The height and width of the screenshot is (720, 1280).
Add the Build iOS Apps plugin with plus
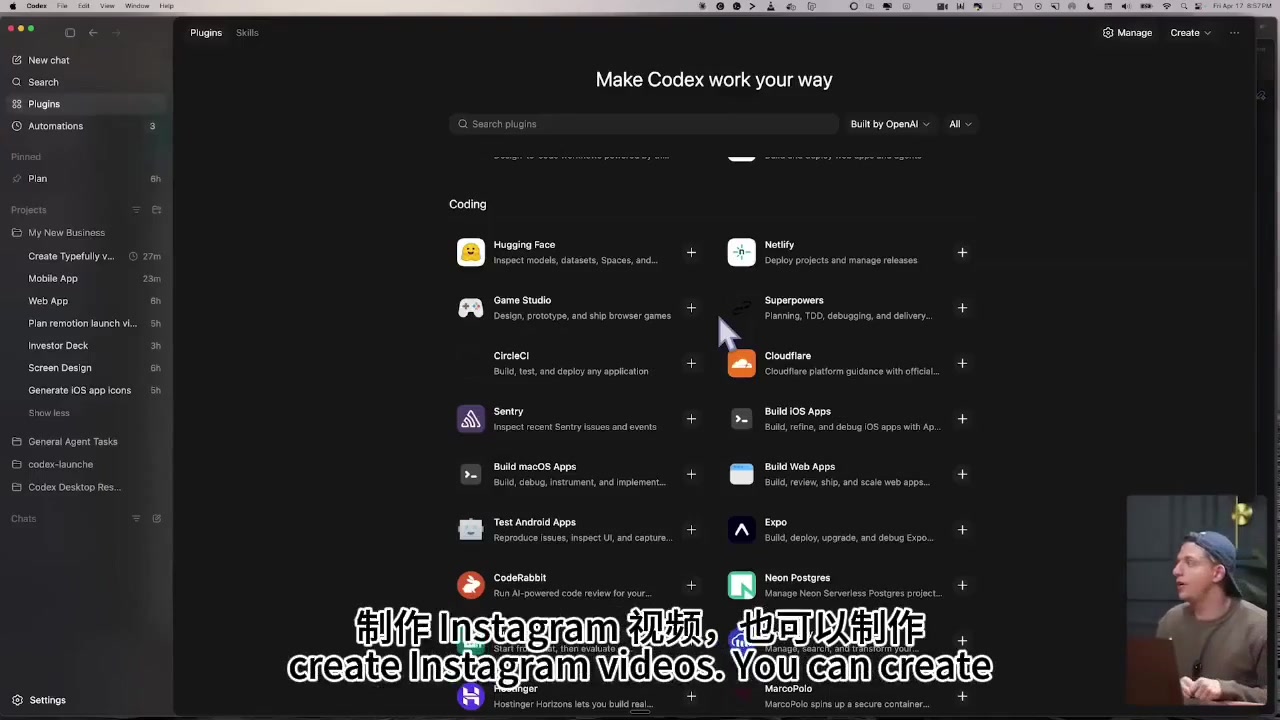(962, 419)
